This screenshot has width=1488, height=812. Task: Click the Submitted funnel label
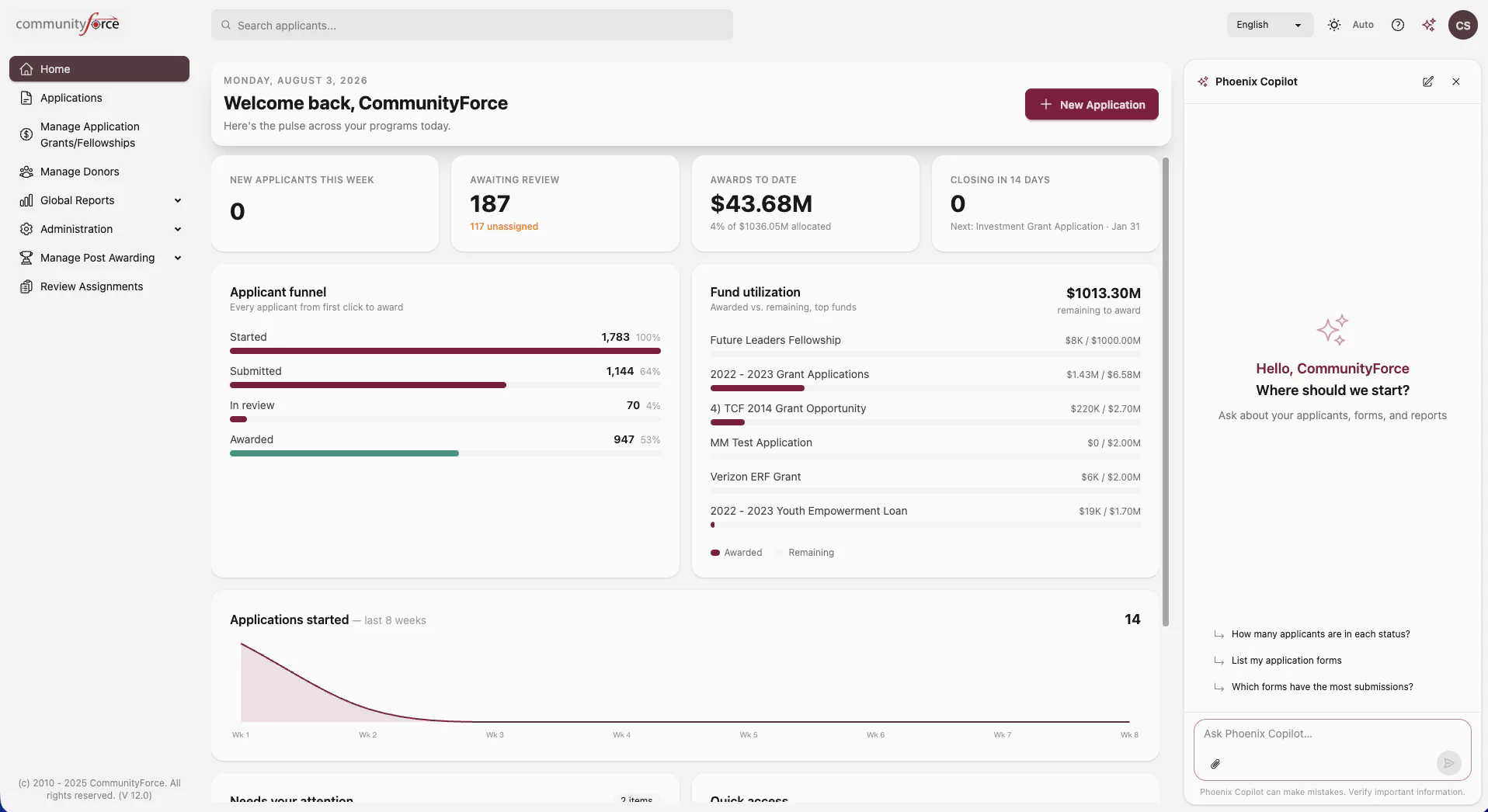[256, 371]
